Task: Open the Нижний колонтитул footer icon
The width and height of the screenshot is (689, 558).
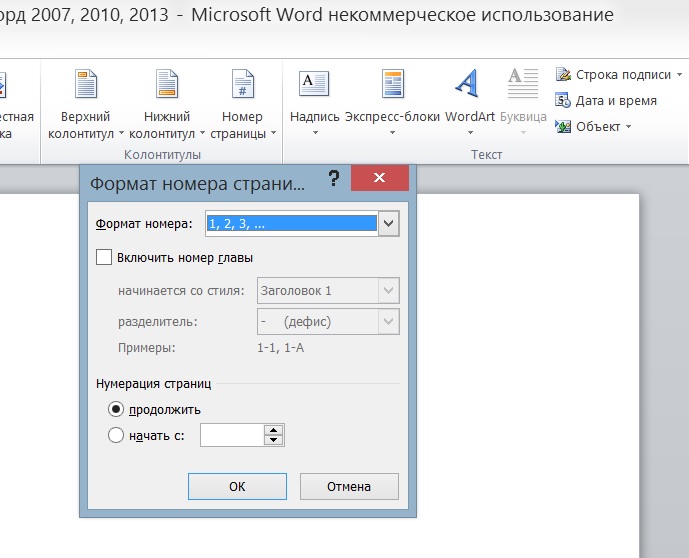Action: click(x=167, y=83)
